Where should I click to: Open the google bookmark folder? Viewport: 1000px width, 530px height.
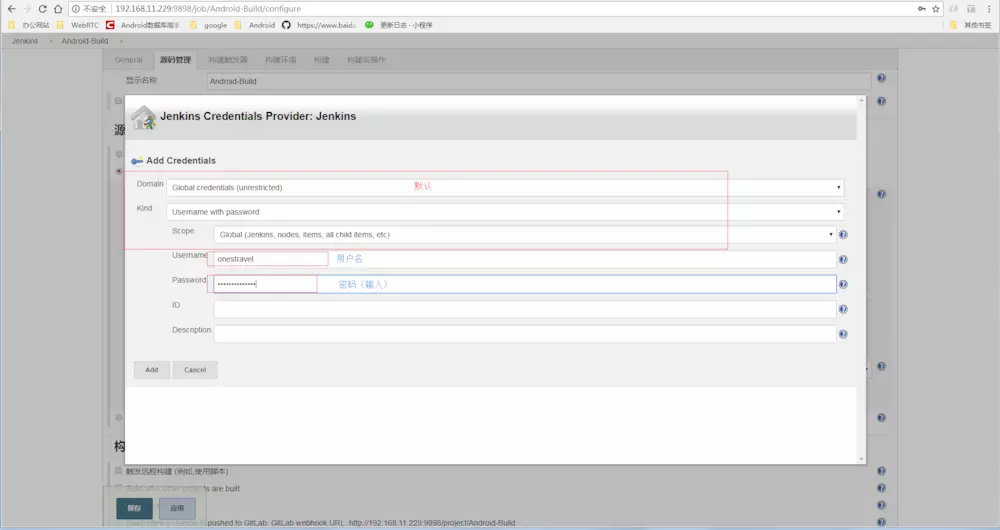click(209, 25)
